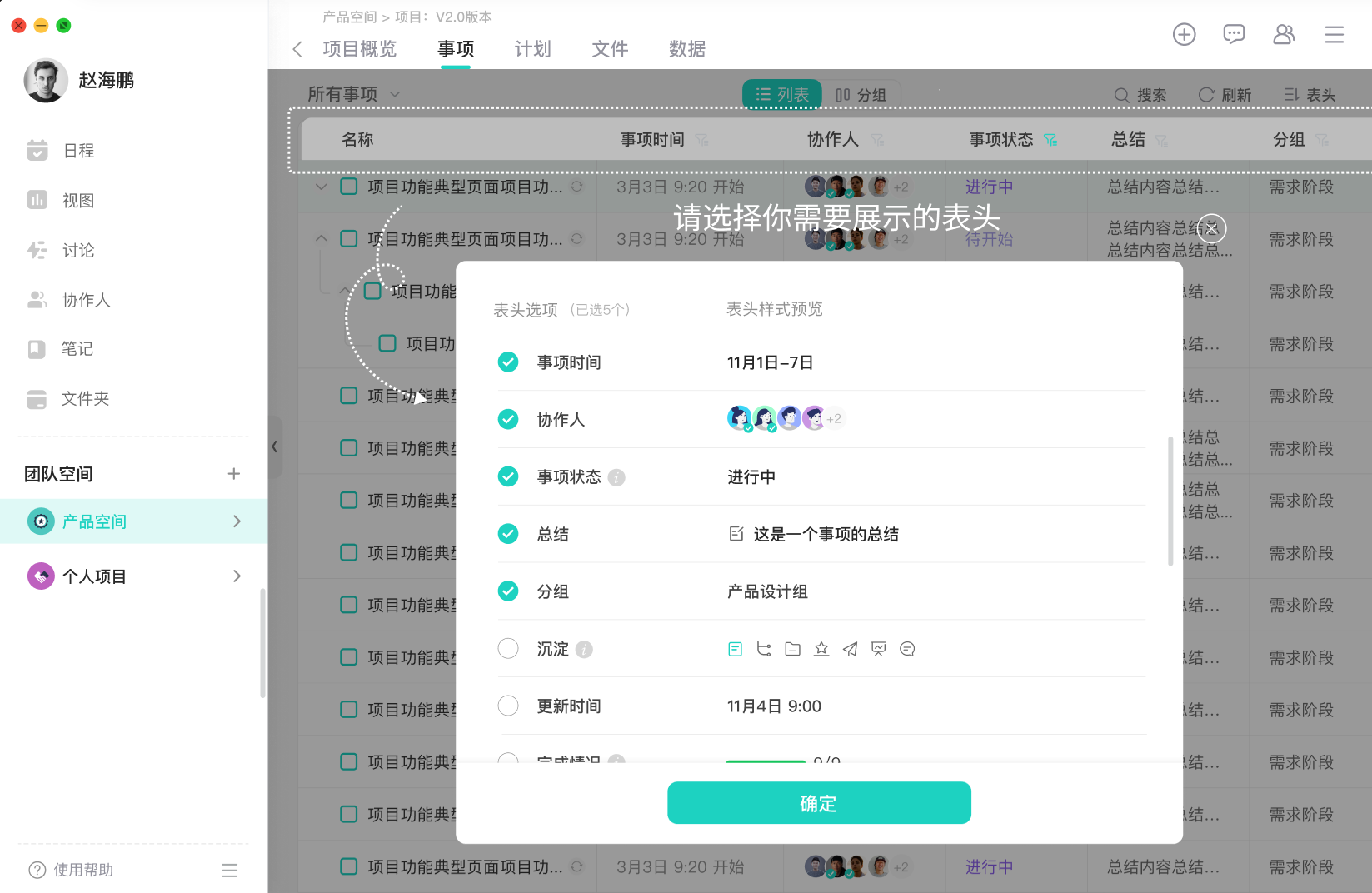Open the chat messages icon
This screenshot has height=893, width=1372.
pyautogui.click(x=1234, y=34)
